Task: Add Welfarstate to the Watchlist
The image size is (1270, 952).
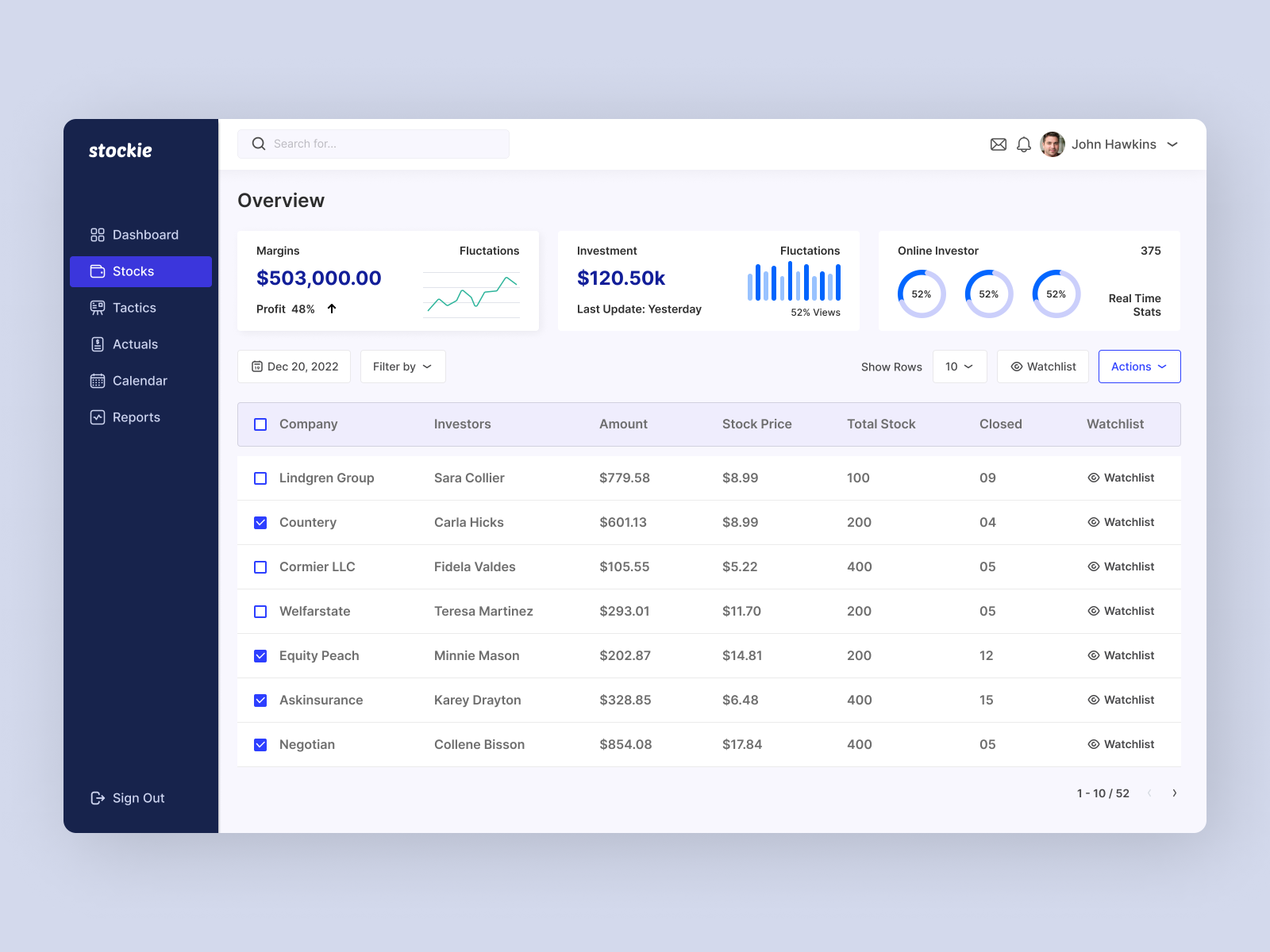Action: click(1121, 611)
